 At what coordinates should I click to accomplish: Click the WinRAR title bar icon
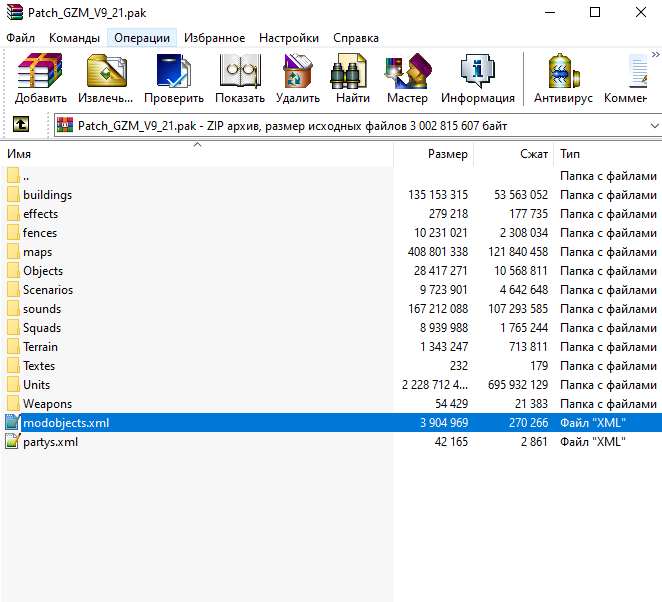pyautogui.click(x=15, y=12)
